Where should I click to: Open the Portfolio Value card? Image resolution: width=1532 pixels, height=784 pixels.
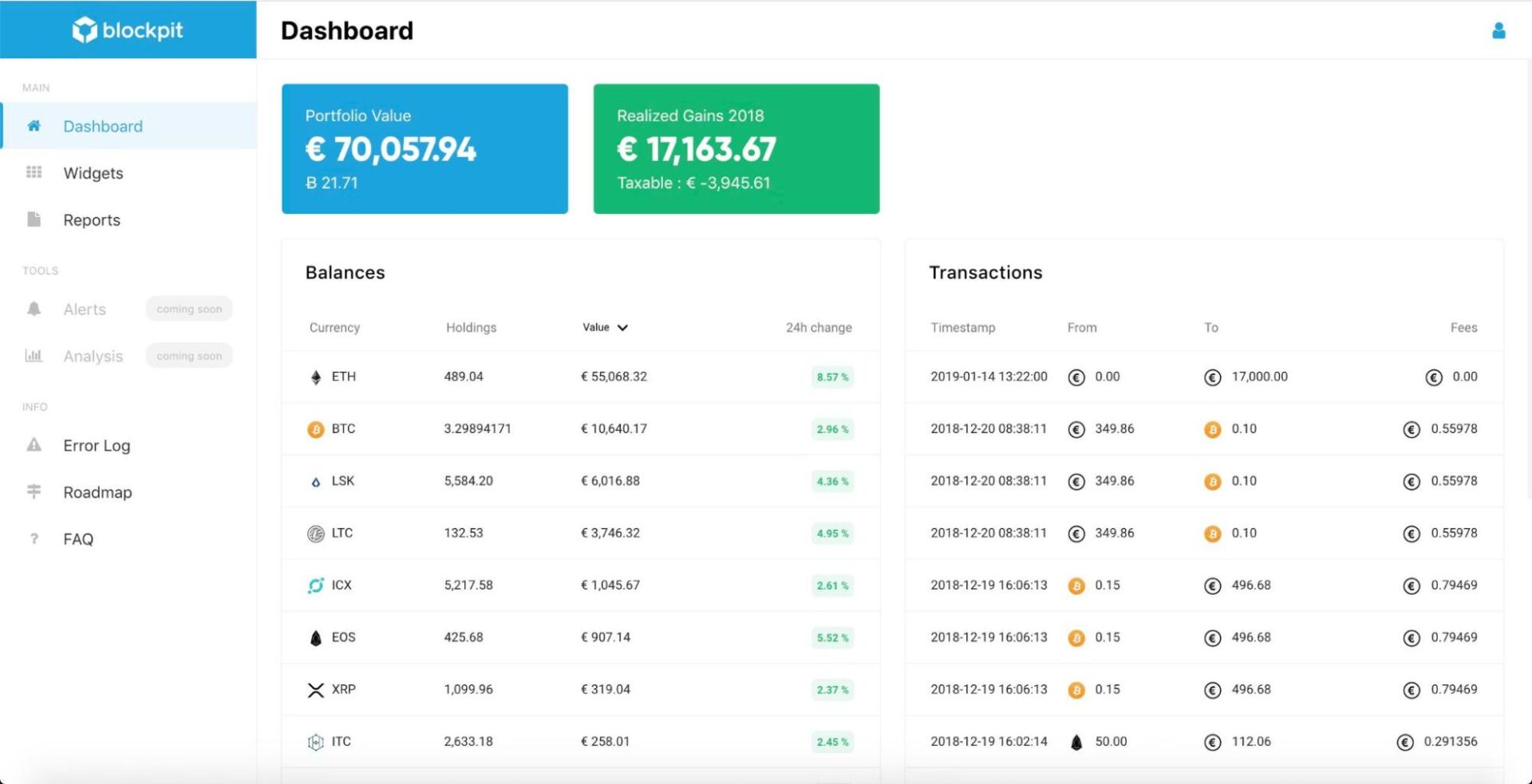[424, 149]
